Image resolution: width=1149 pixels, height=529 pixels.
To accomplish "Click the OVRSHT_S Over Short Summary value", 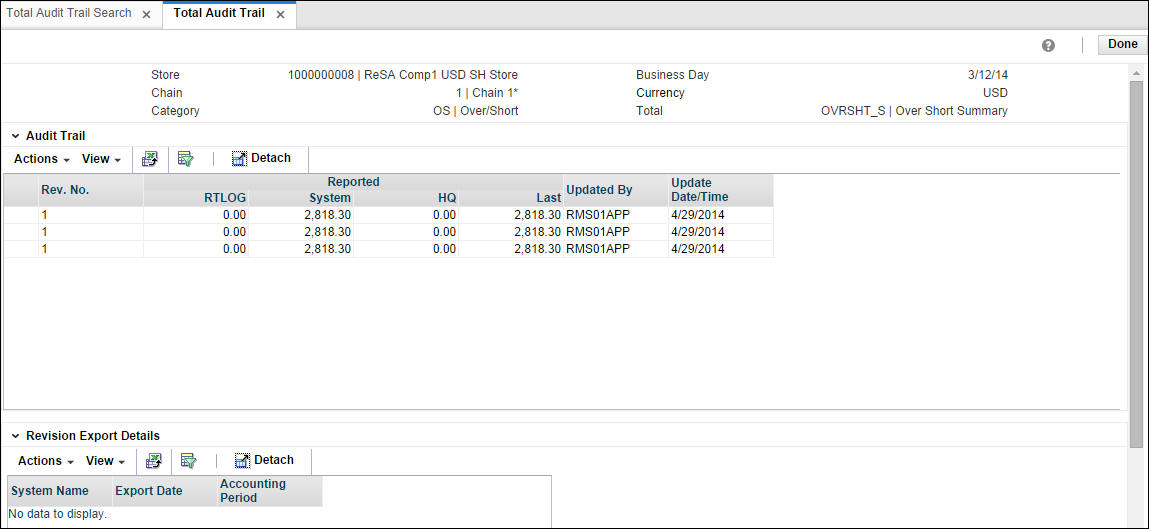I will click(915, 111).
